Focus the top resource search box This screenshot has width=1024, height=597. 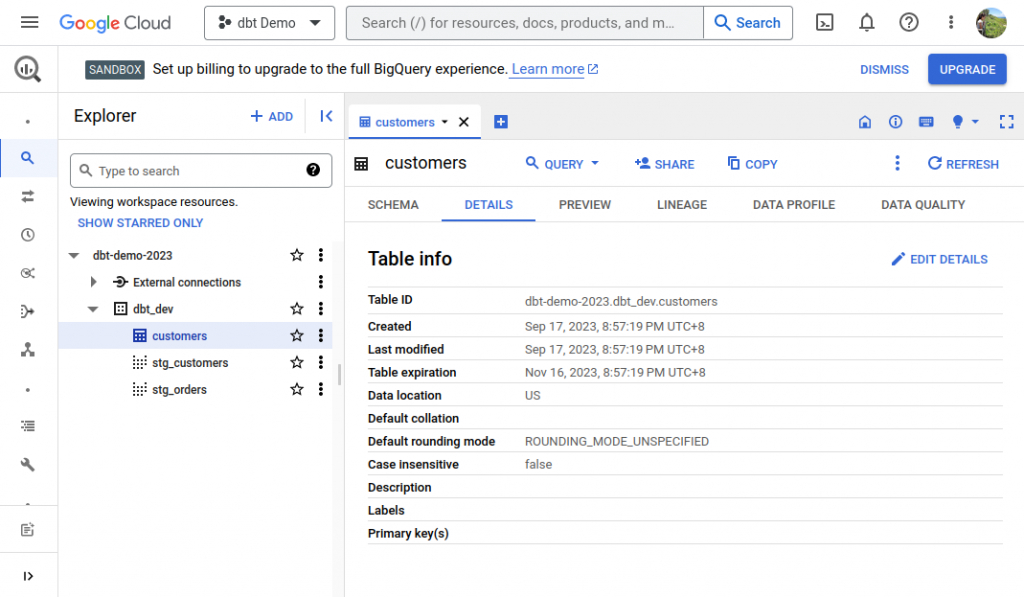(524, 23)
